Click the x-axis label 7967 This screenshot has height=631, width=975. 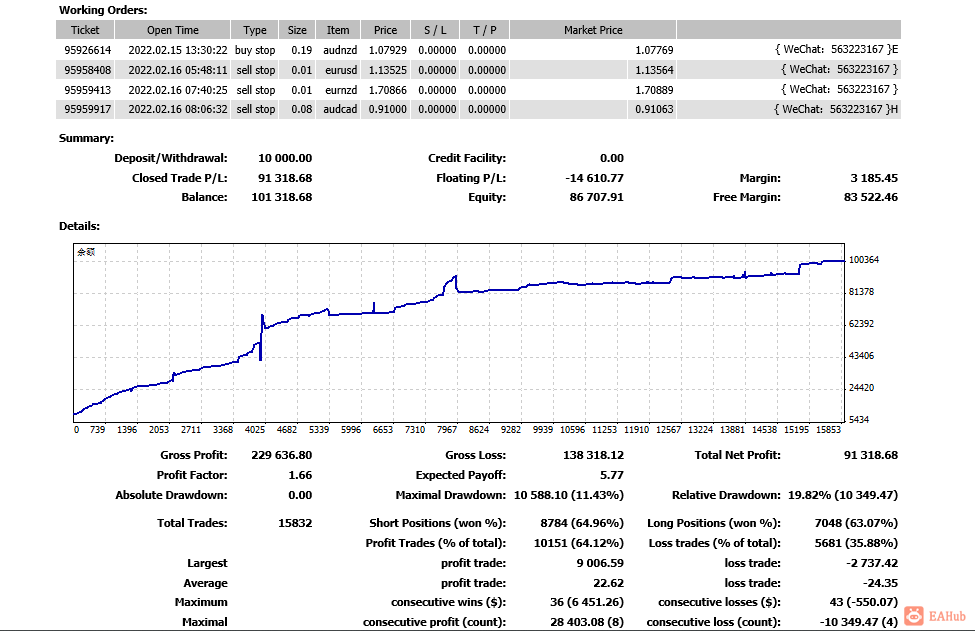[446, 430]
